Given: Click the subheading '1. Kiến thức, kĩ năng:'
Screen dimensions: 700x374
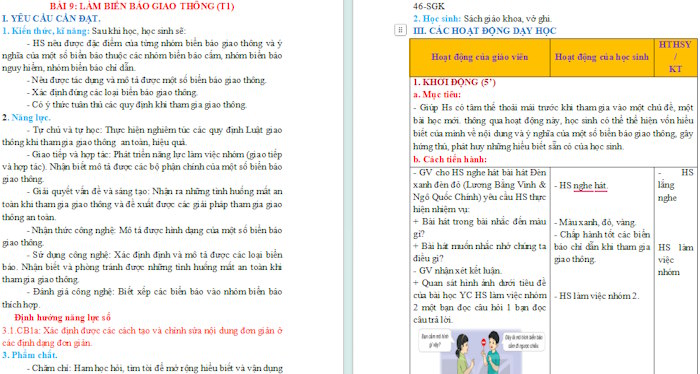Looking at the screenshot, I should click(46, 31).
